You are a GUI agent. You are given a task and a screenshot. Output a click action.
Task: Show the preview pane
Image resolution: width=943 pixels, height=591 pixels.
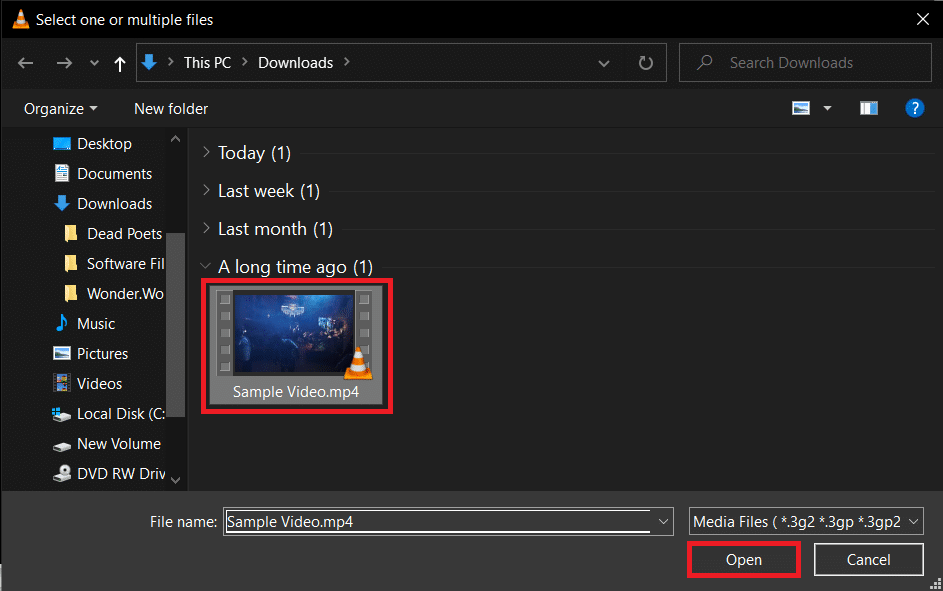click(x=868, y=108)
